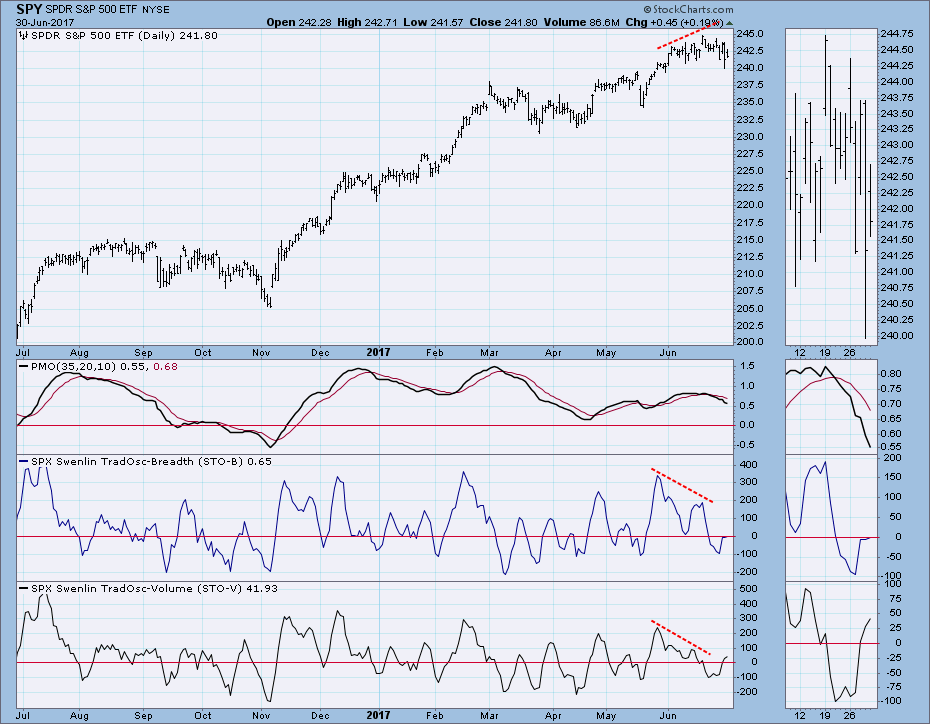Click the 244.75 label on the zoomed price axis
The height and width of the screenshot is (724, 930).
coord(896,34)
